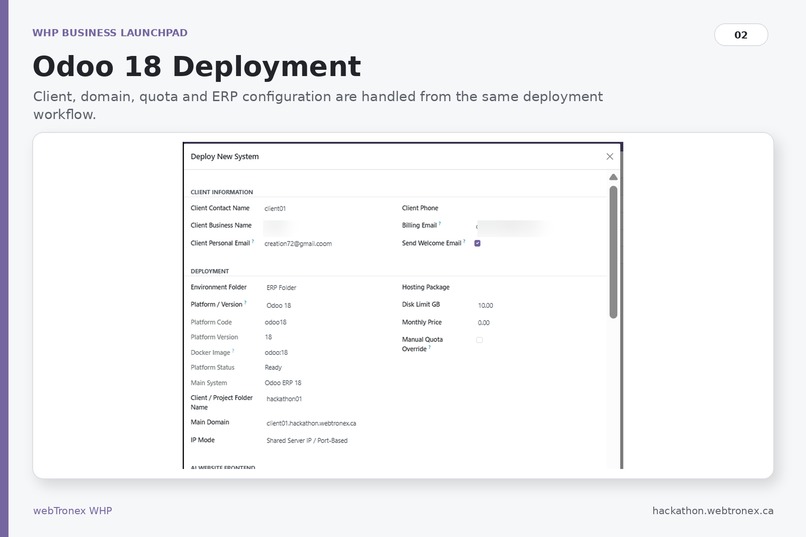Enable the Manual Quota Override checkbox

tap(480, 340)
